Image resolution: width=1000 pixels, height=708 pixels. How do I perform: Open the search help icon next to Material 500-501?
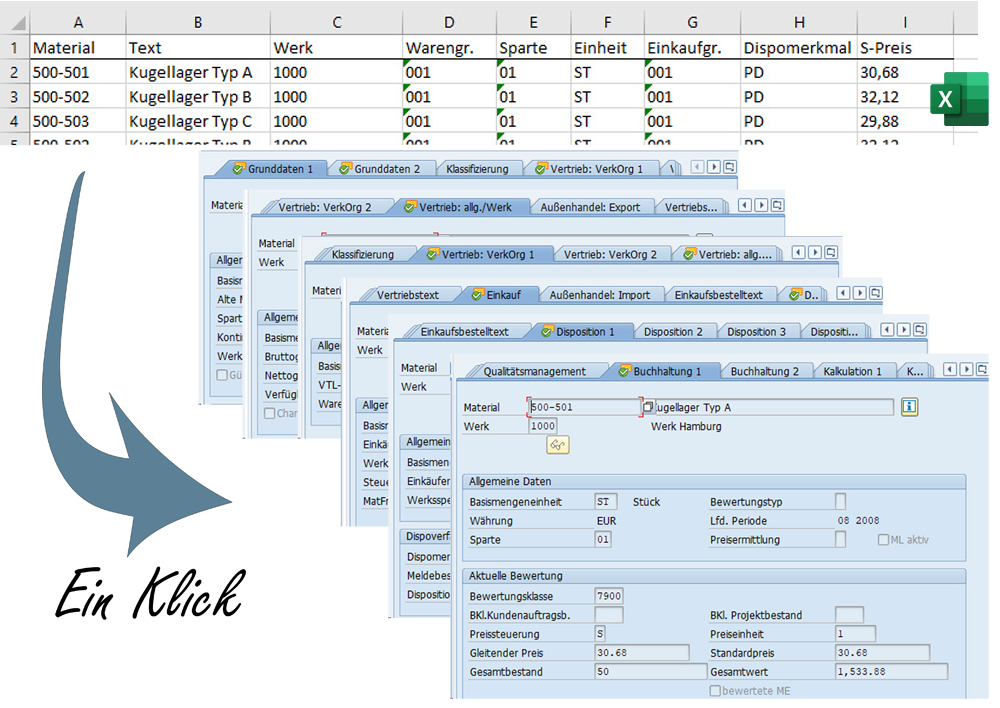(648, 406)
